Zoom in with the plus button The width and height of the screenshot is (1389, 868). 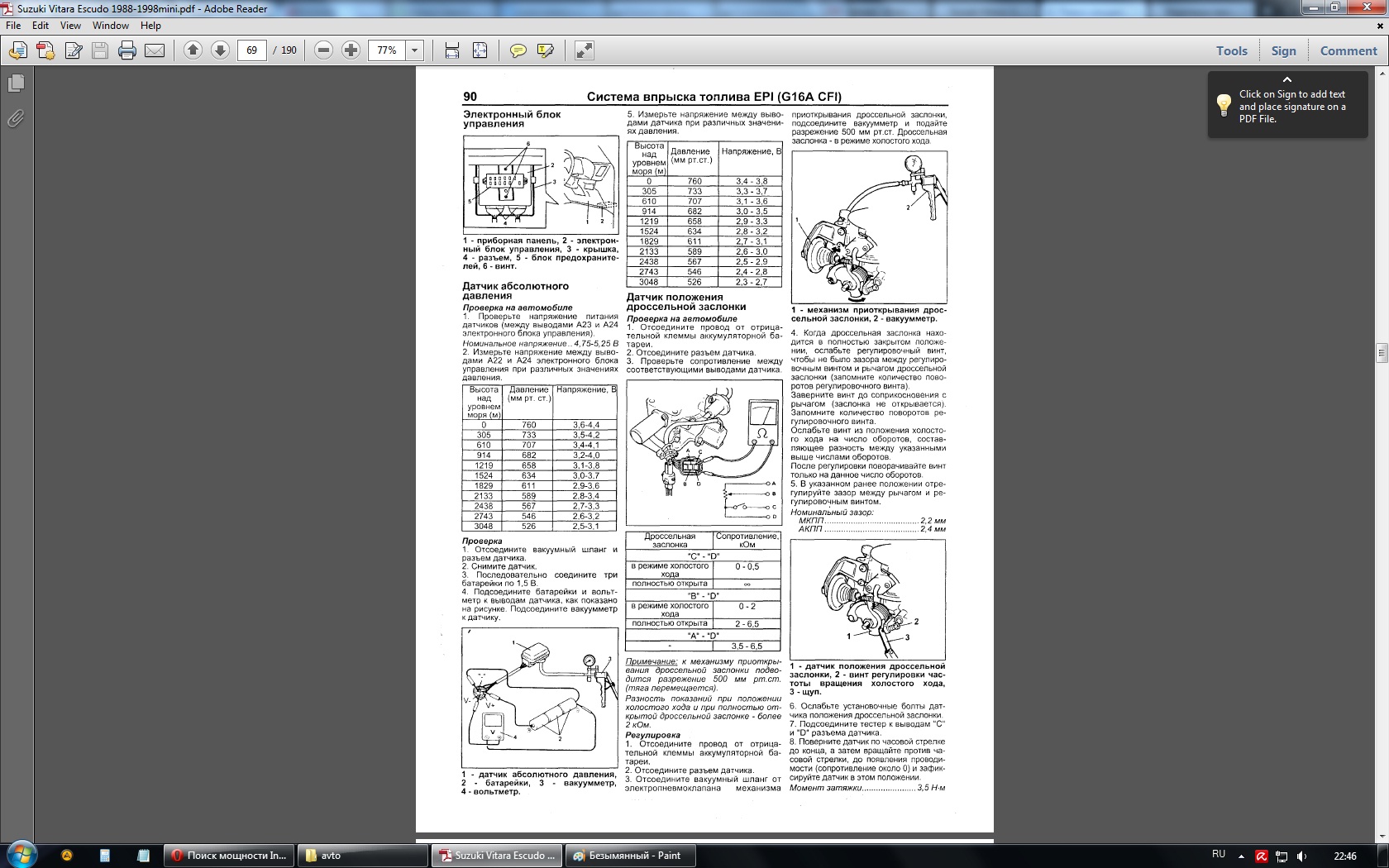click(x=351, y=50)
